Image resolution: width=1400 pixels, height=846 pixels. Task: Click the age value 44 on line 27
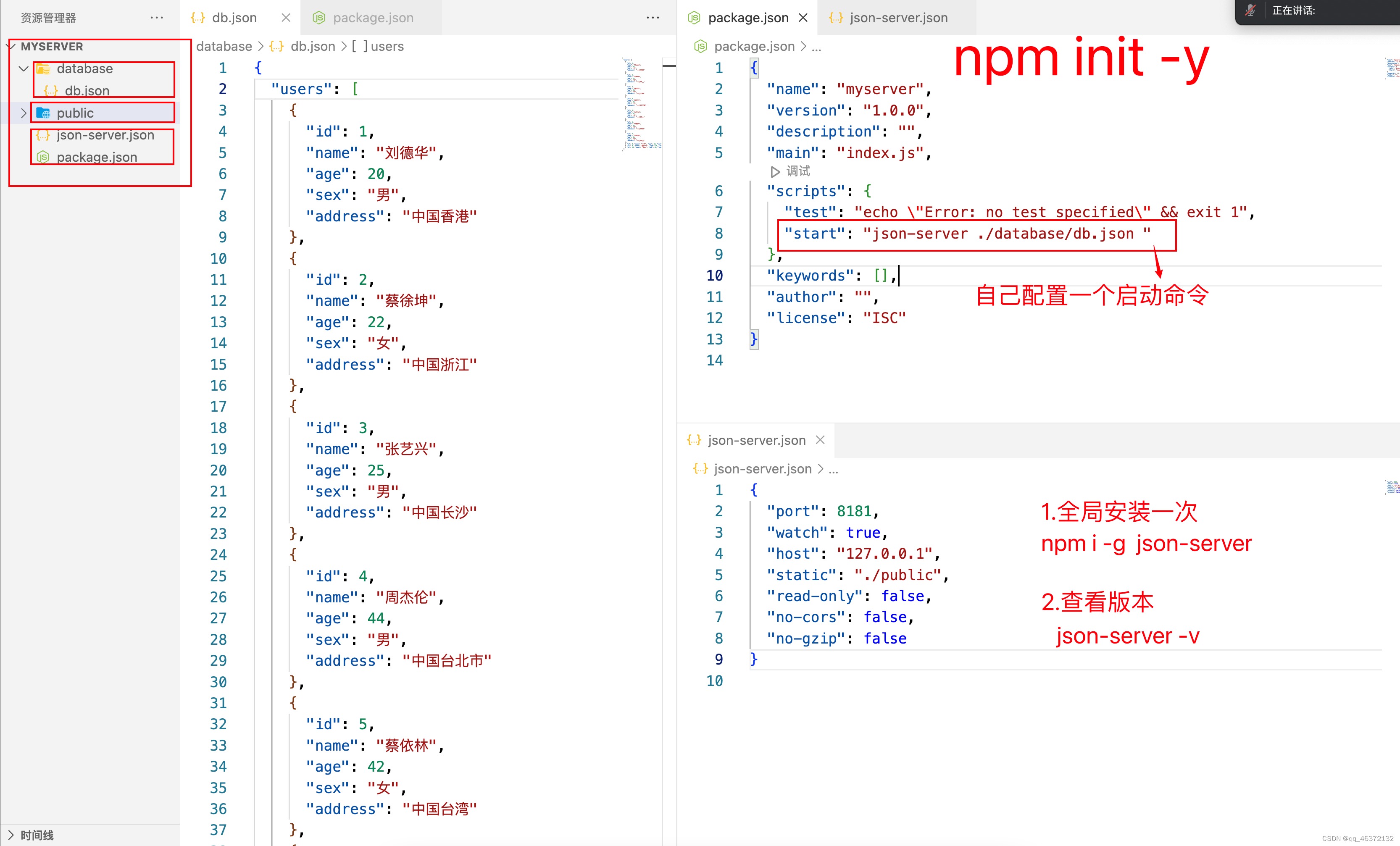pyautogui.click(x=376, y=618)
